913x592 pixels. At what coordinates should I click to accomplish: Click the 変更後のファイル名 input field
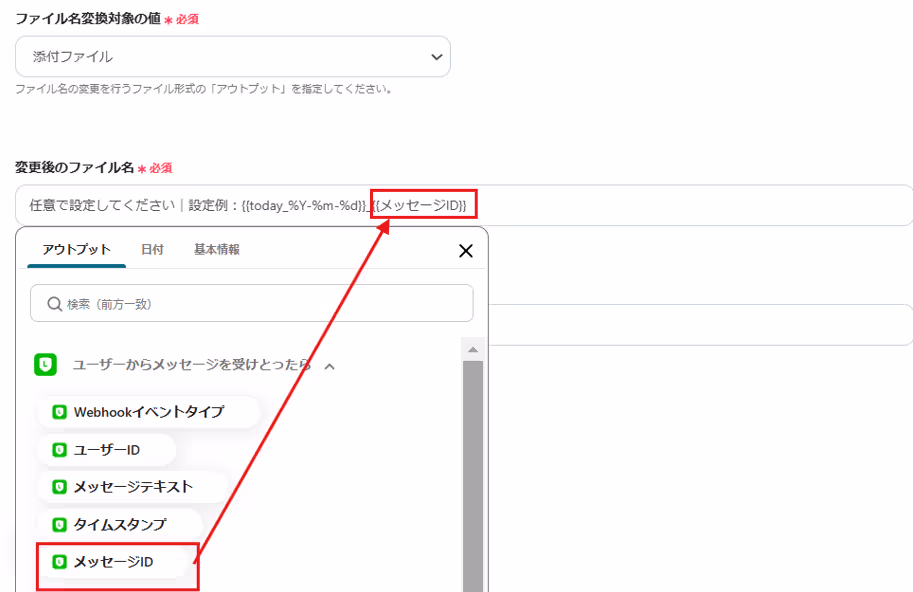pyautogui.click(x=464, y=205)
